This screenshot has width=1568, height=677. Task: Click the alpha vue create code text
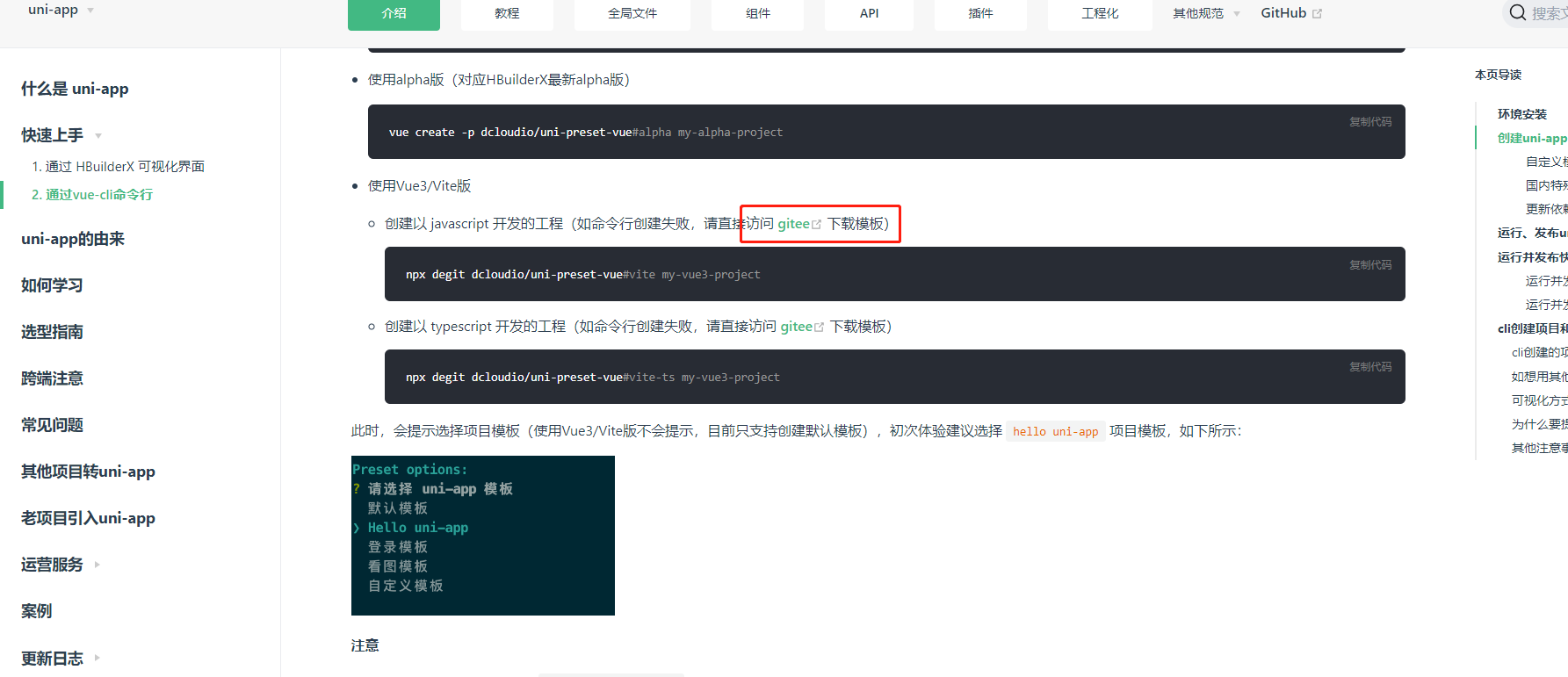tap(586, 133)
